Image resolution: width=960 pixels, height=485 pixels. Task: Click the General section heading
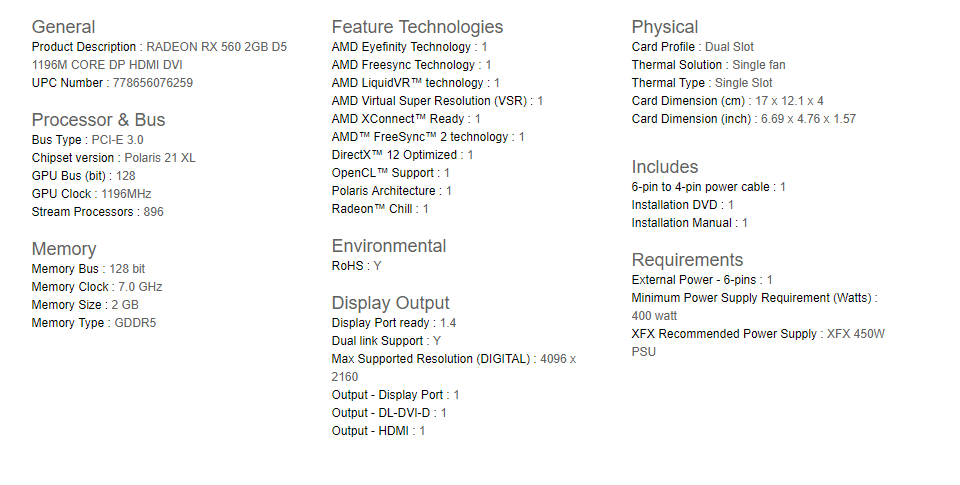(x=64, y=27)
